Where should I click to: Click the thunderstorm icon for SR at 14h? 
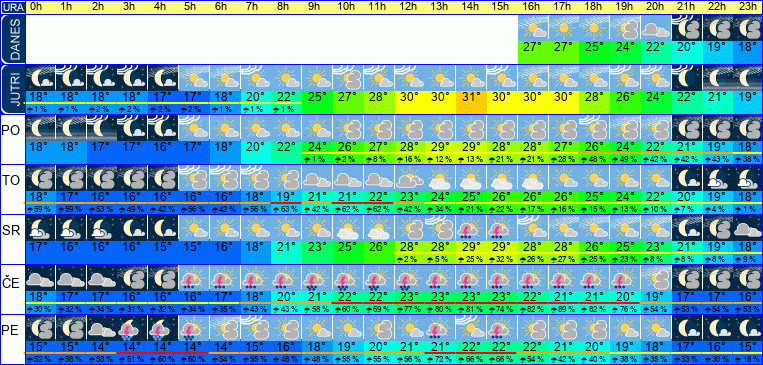pos(471,228)
